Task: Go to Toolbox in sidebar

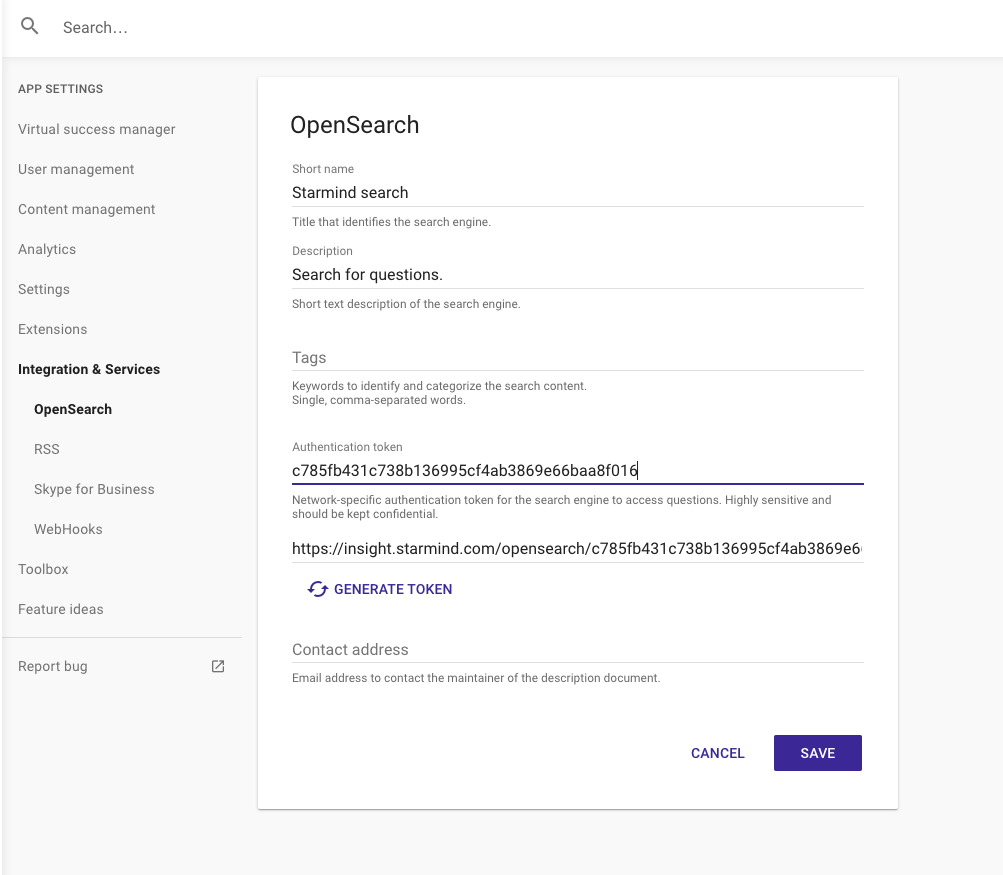Action: point(43,569)
